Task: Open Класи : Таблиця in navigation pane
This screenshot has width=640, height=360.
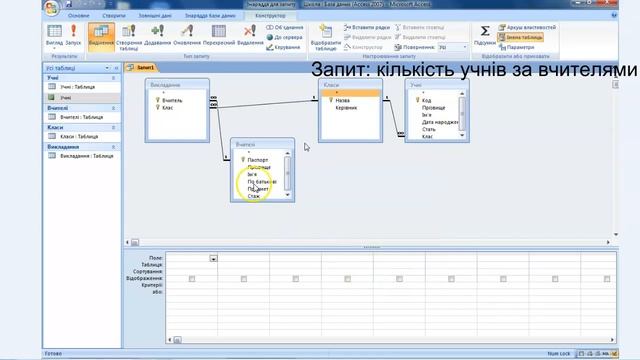Action: point(79,137)
